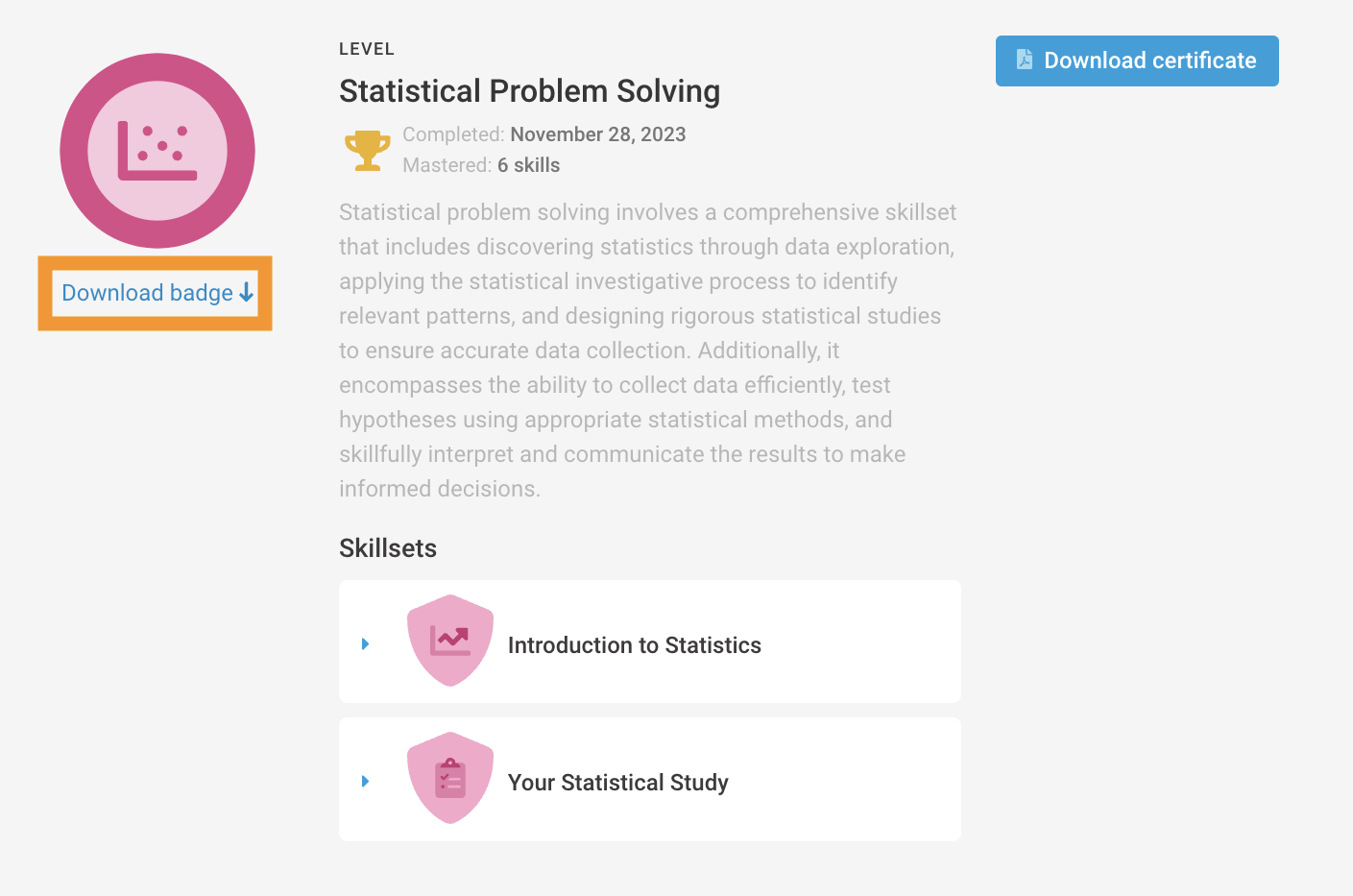This screenshot has width=1353, height=896.
Task: Click the Statistical Problem Solving heading
Action: pos(529,91)
